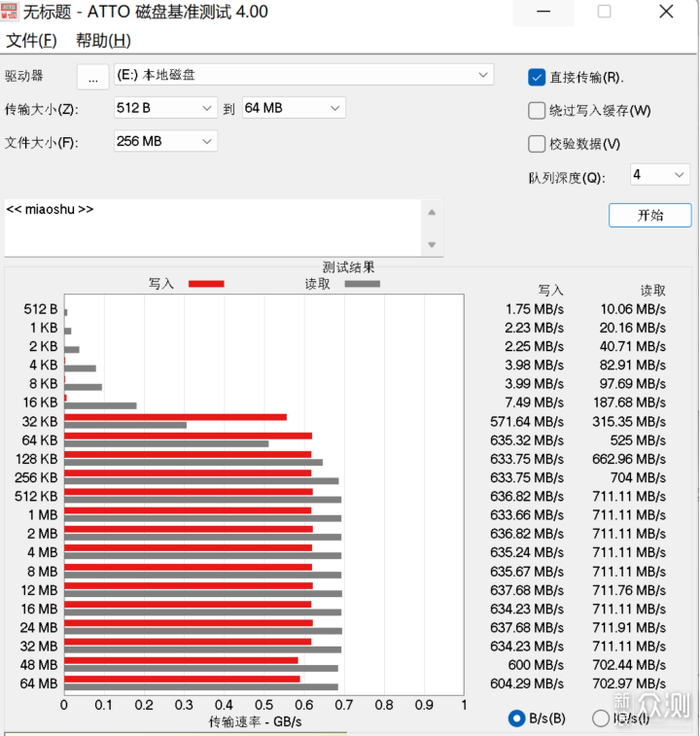Enable the 校验数据(V) checkbox
Screen dimensions: 700x736
coord(537,144)
